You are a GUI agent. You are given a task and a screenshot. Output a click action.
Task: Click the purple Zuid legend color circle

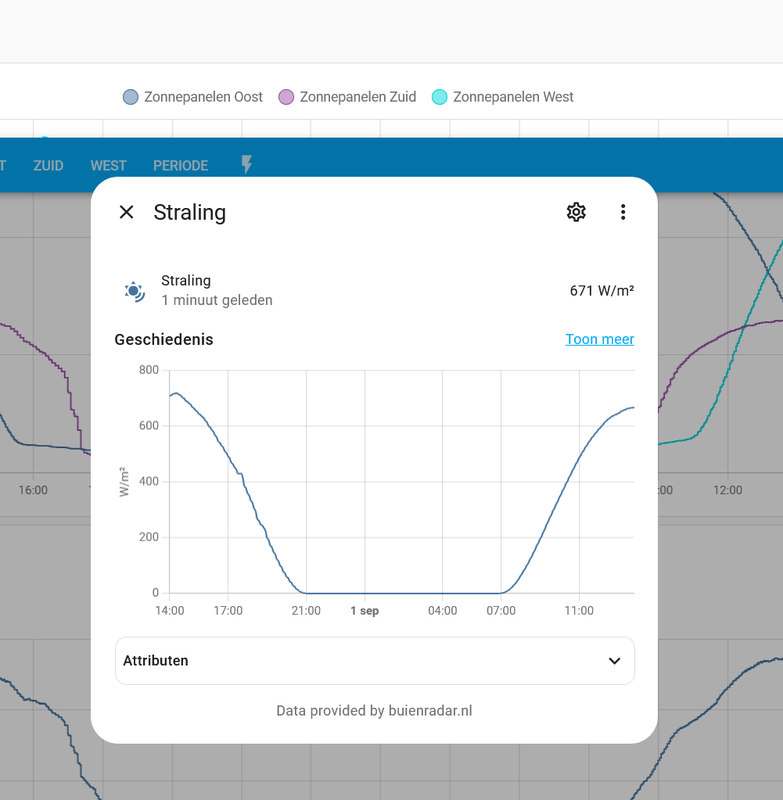coord(286,97)
